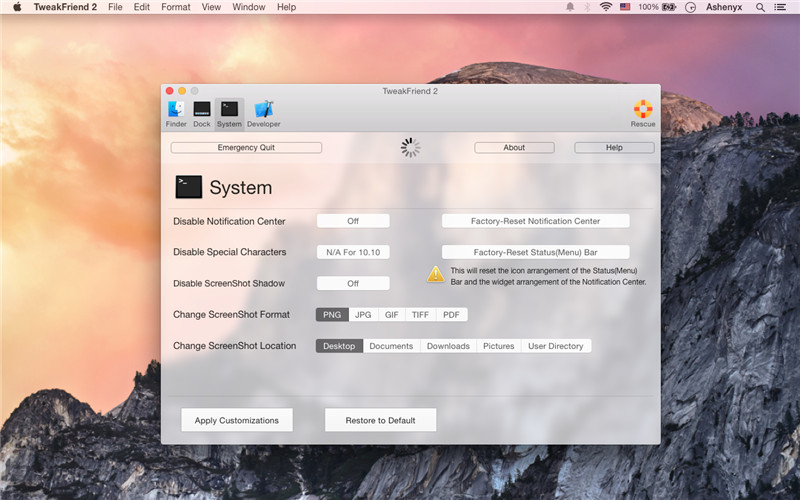The image size is (800, 500).
Task: Click Restore to Default button
Action: click(380, 420)
